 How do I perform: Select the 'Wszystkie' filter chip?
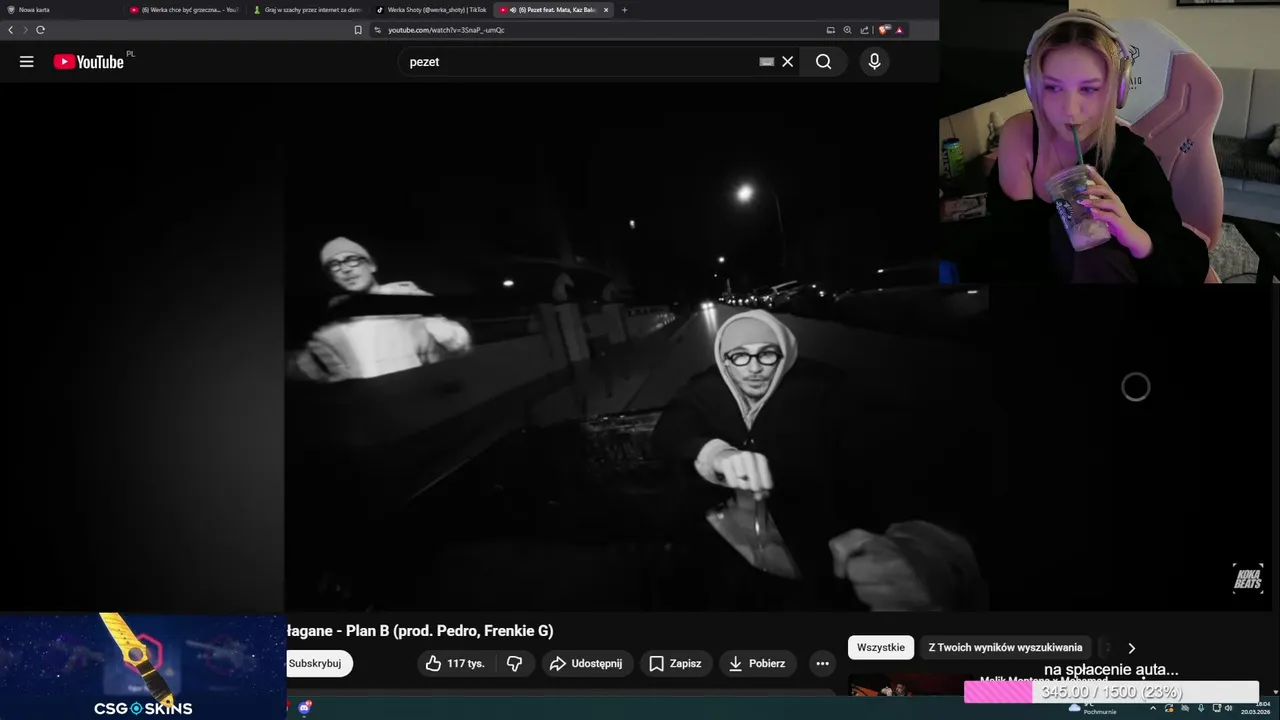(881, 647)
